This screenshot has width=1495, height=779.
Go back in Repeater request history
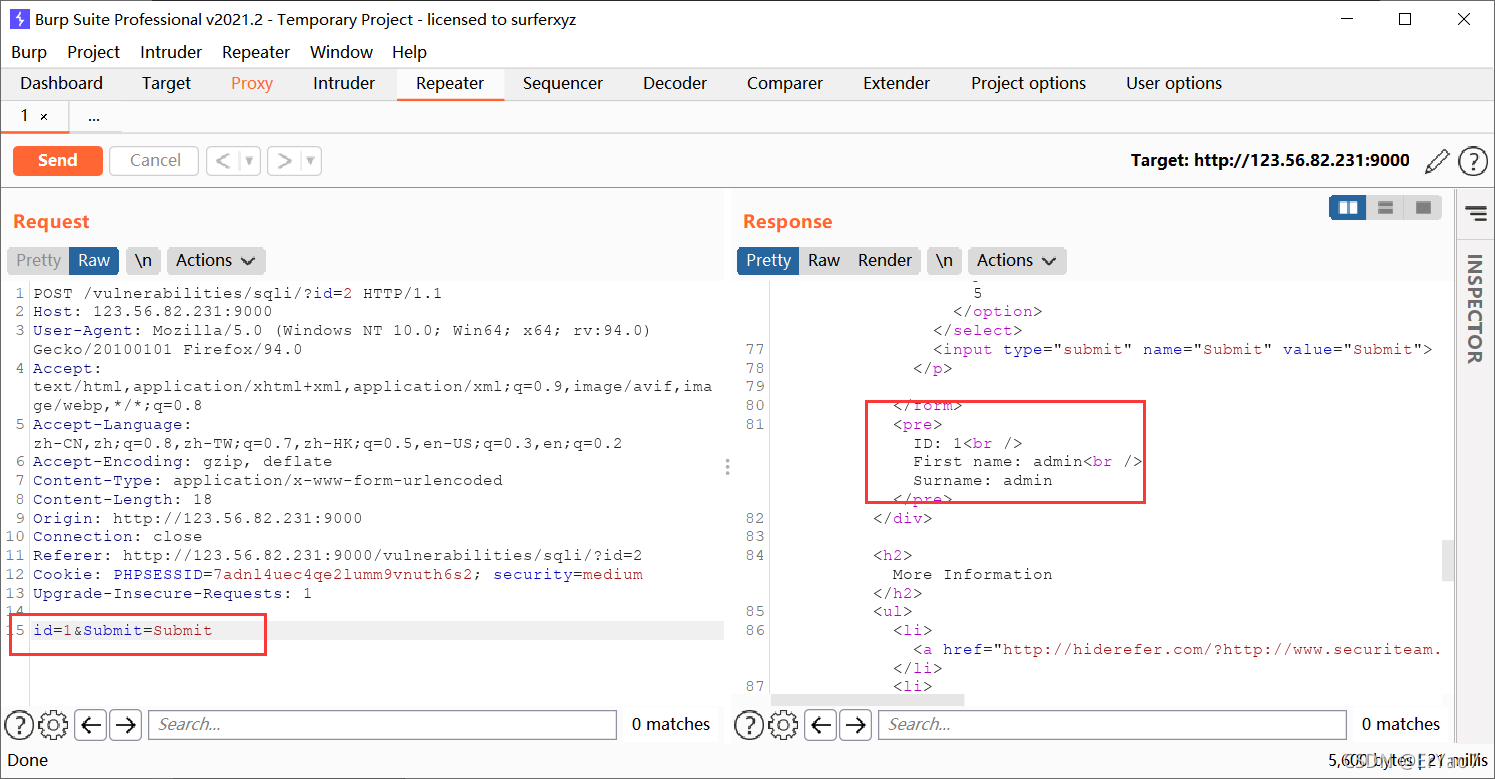[x=223, y=160]
